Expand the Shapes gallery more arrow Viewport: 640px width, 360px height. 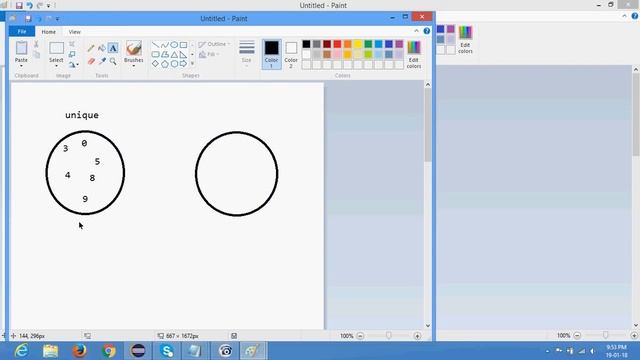tap(192, 64)
